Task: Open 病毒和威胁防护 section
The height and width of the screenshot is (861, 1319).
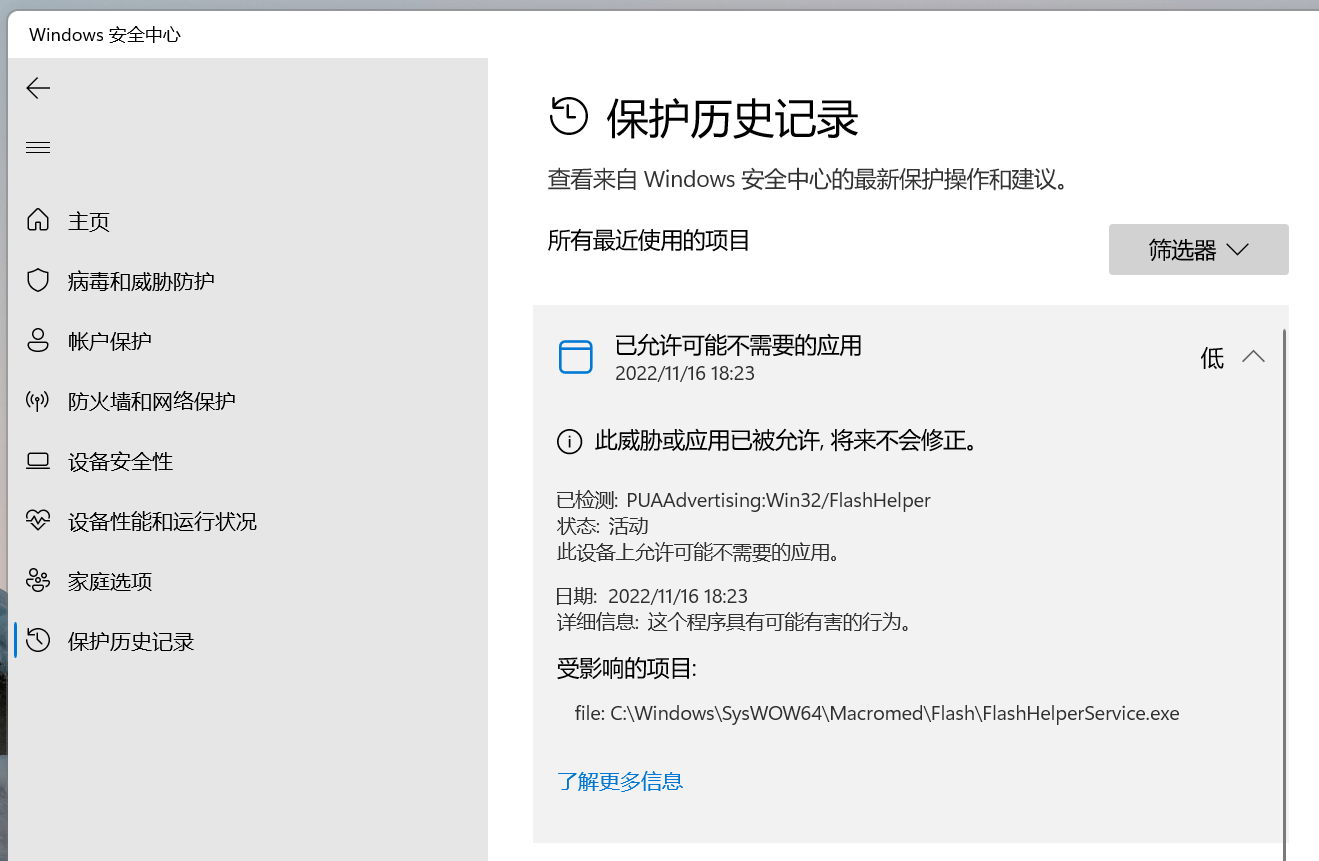Action: point(248,281)
